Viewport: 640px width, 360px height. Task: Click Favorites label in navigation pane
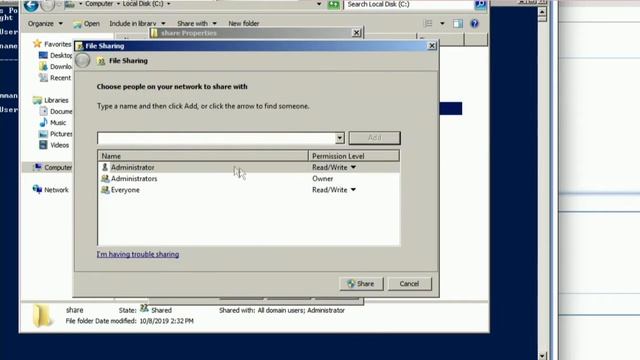pos(58,44)
